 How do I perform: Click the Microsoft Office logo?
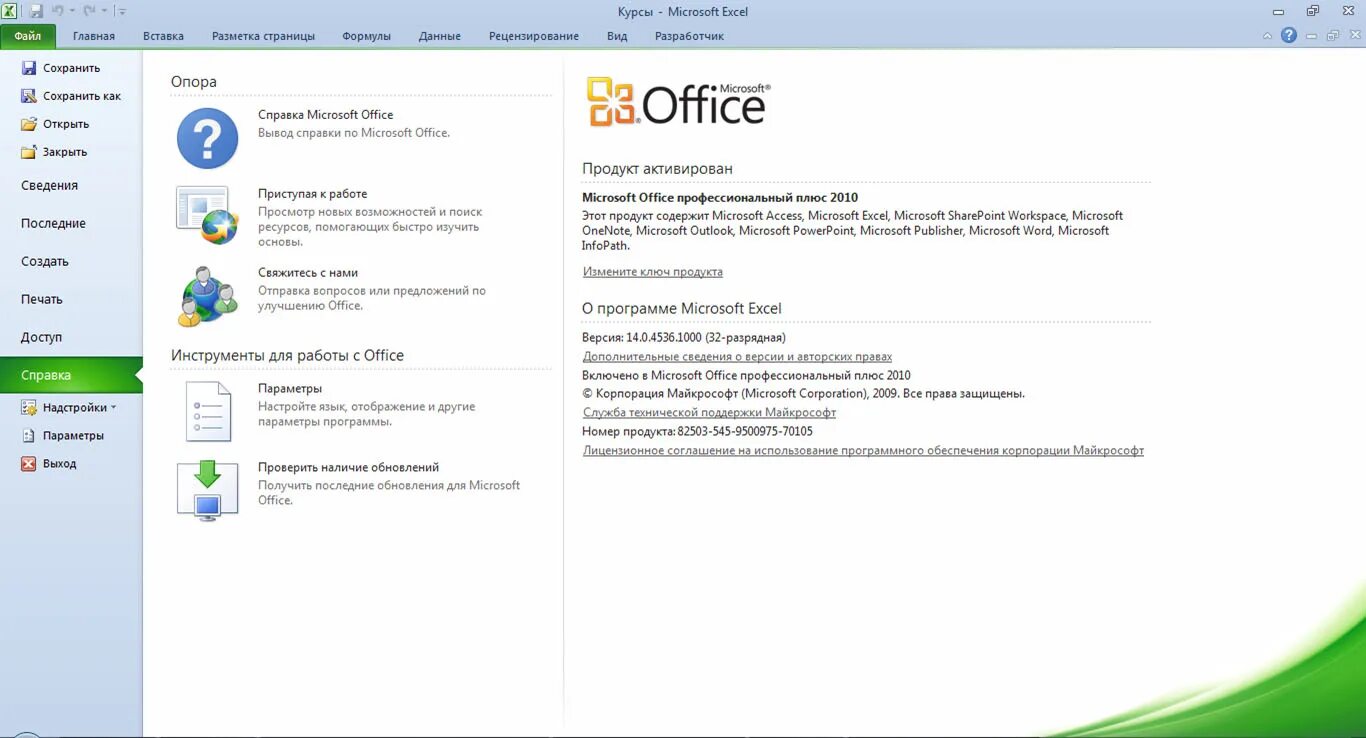click(678, 102)
